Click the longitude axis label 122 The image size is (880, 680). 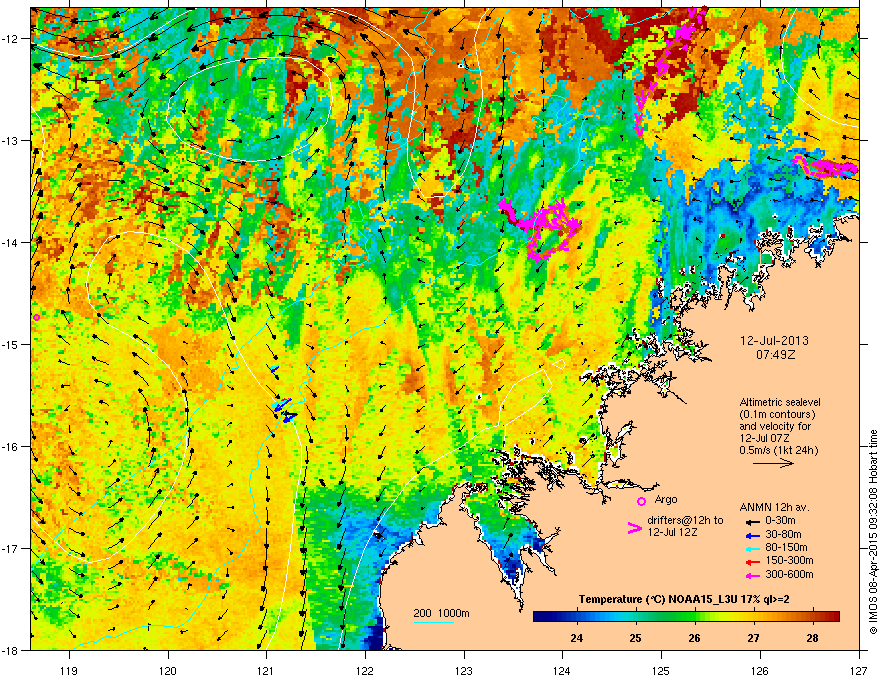(365, 670)
